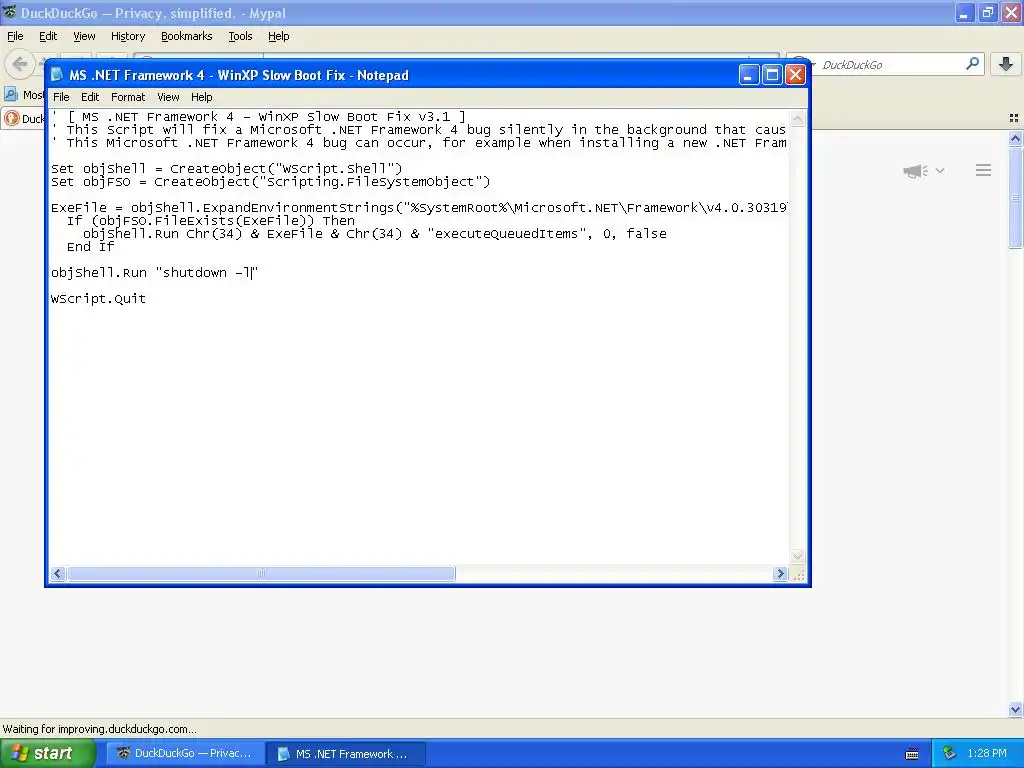Open the DuckDuckGo page hamburger menu
This screenshot has width=1024, height=768.
tap(984, 170)
